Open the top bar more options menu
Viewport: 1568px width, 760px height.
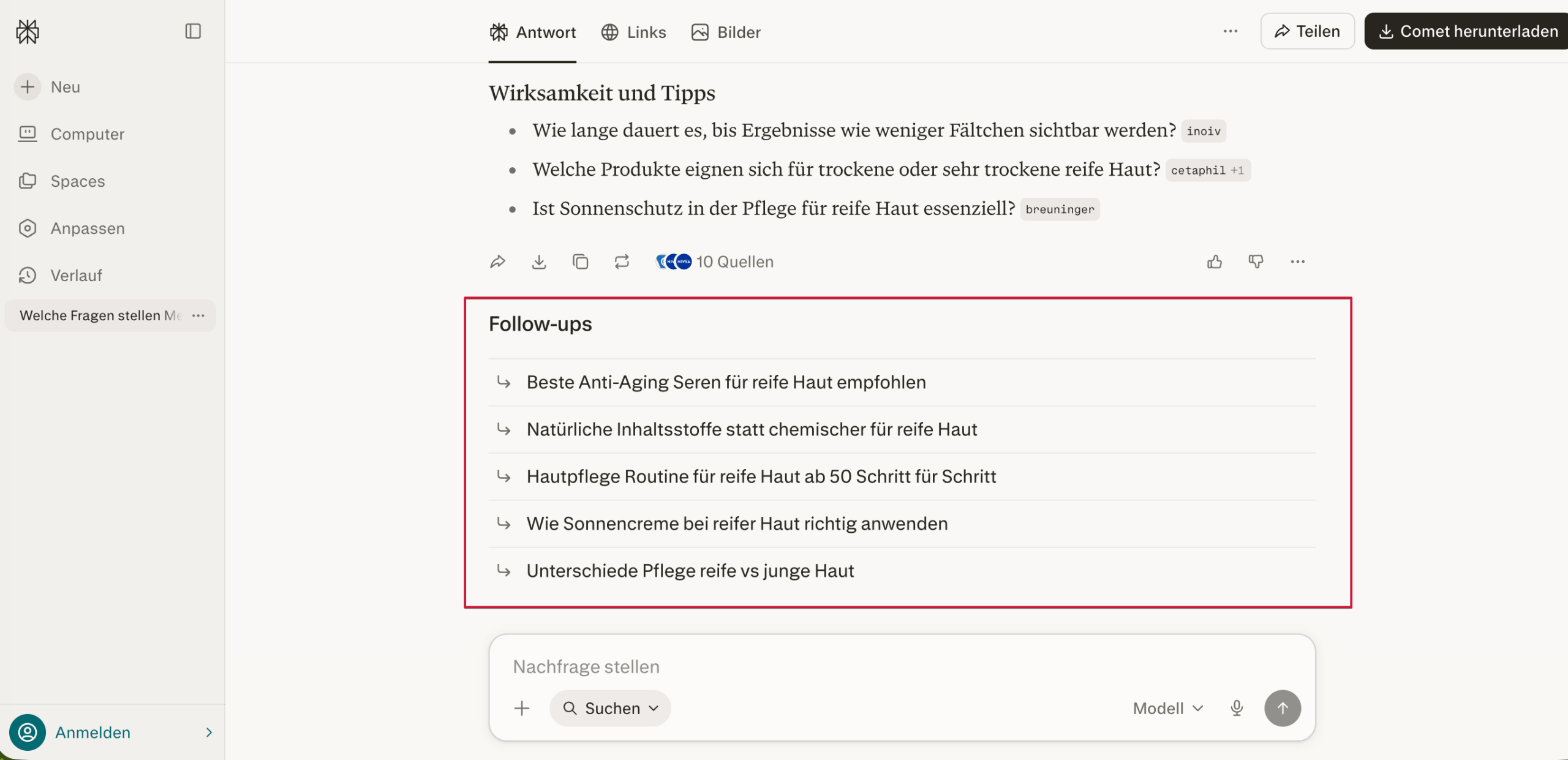(x=1230, y=31)
